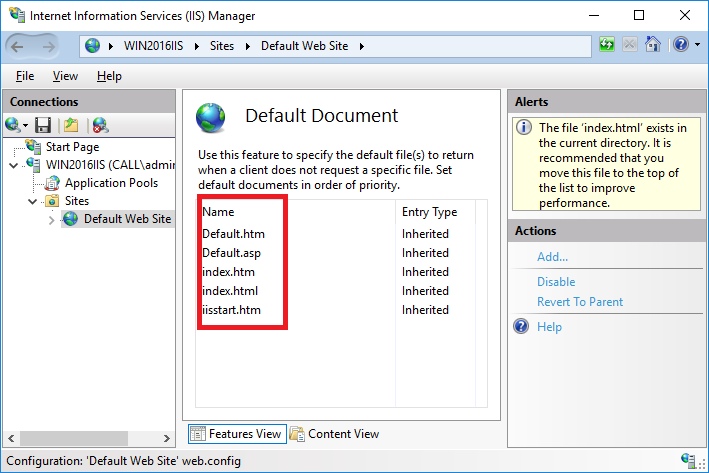
Task: Expand the Default Web Site node
Action: [x=51, y=220]
